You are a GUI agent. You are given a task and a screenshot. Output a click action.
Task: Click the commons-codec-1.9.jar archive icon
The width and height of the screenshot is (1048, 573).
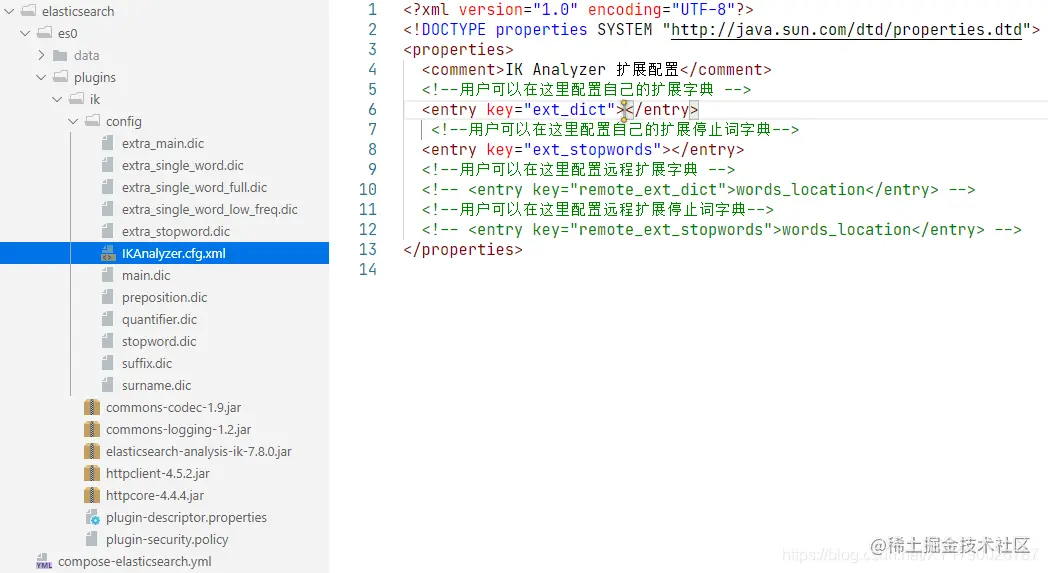92,408
